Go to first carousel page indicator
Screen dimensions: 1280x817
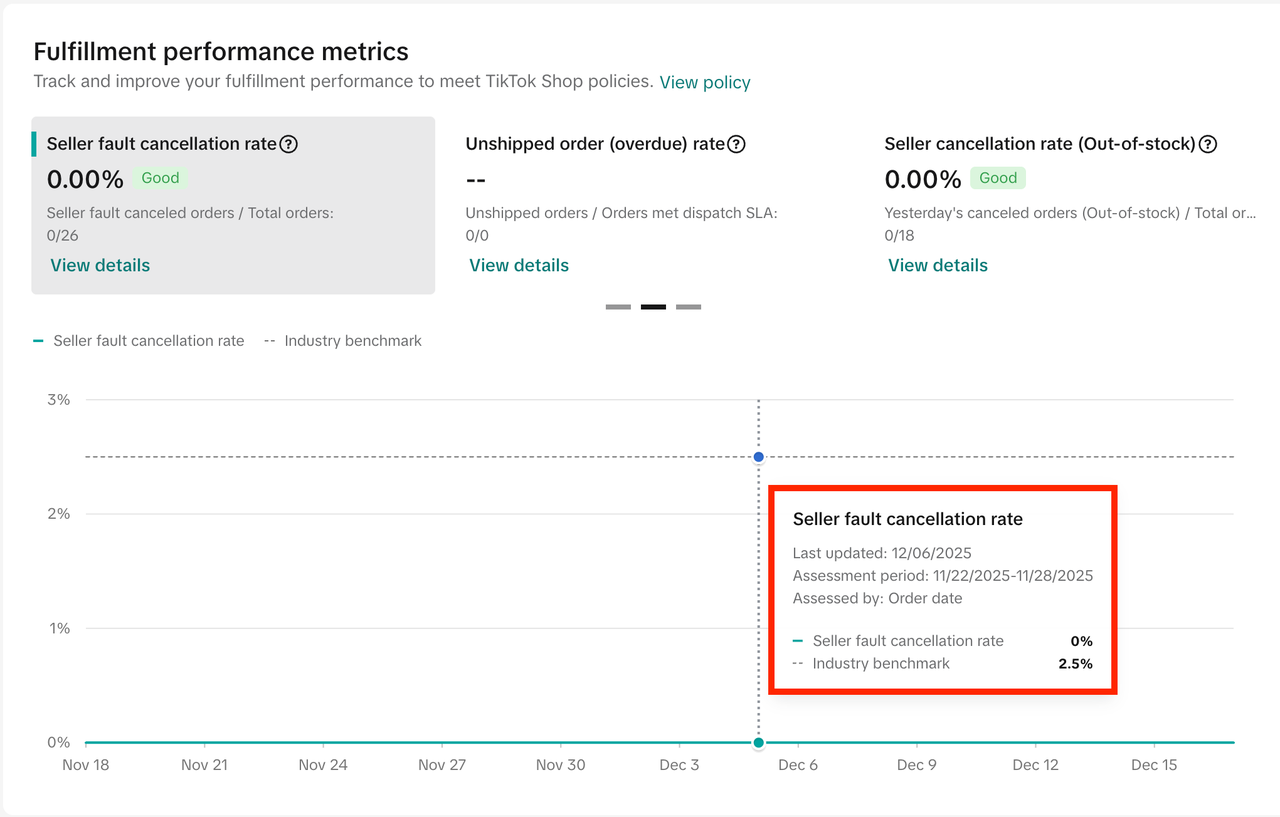pyautogui.click(x=618, y=307)
